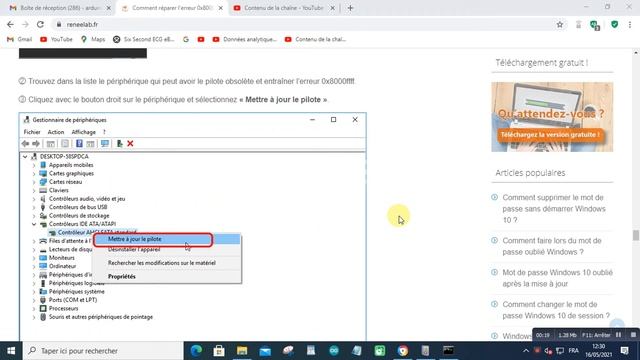640x360 pixels.
Task: Collapse Contrôleurs IDE ATA/ATAPI node
Action: [x=34, y=224]
